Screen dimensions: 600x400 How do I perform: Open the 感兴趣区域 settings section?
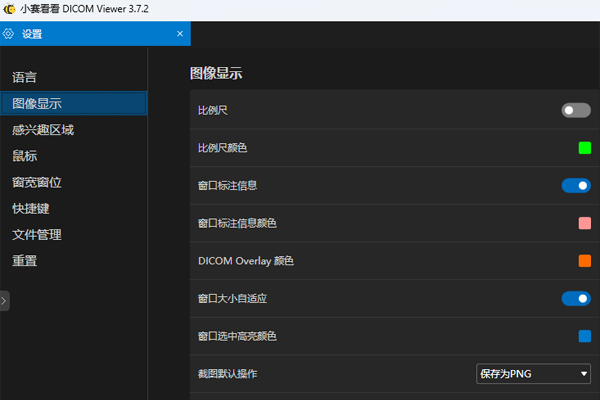coord(73,130)
